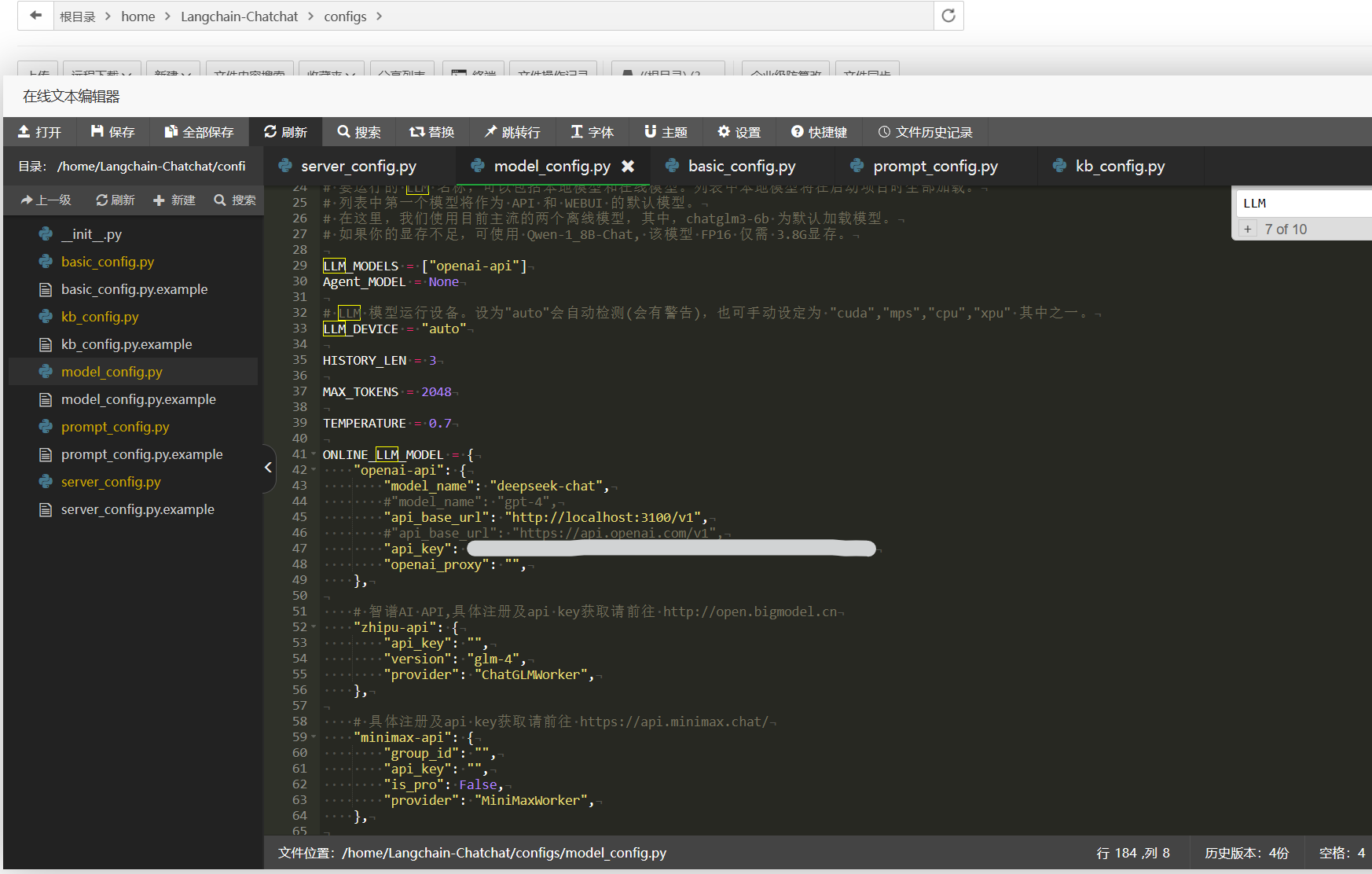The height and width of the screenshot is (874, 1372).
Task: Click the Save (保存) toolbar button
Action: (x=112, y=132)
